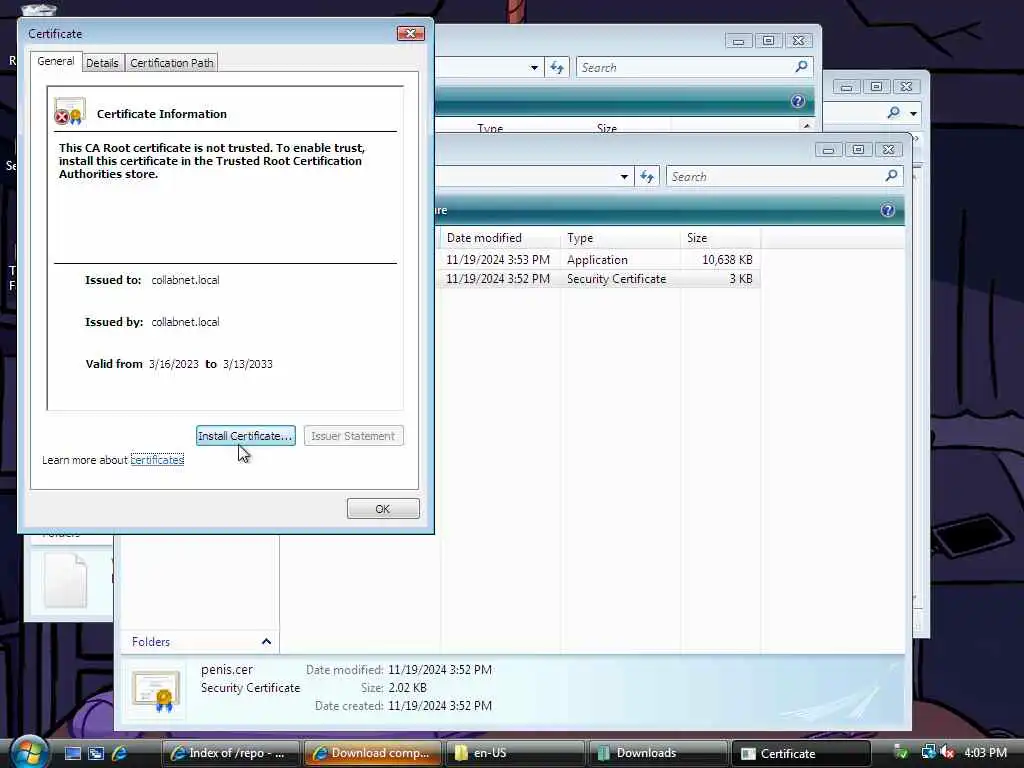Minimize the back Explorer window
The width and height of the screenshot is (1024, 768).
[x=738, y=40]
